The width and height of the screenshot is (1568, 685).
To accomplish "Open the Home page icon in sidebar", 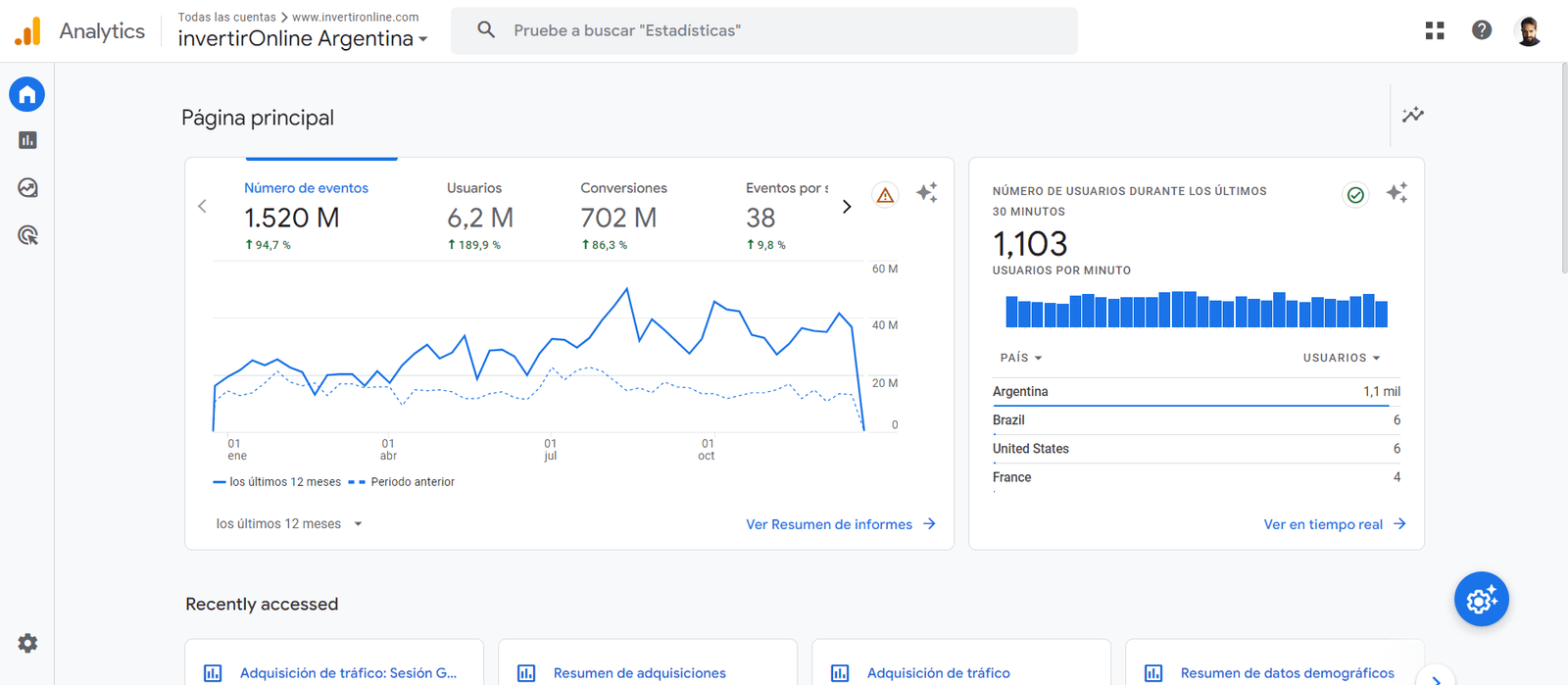I will (x=27, y=94).
